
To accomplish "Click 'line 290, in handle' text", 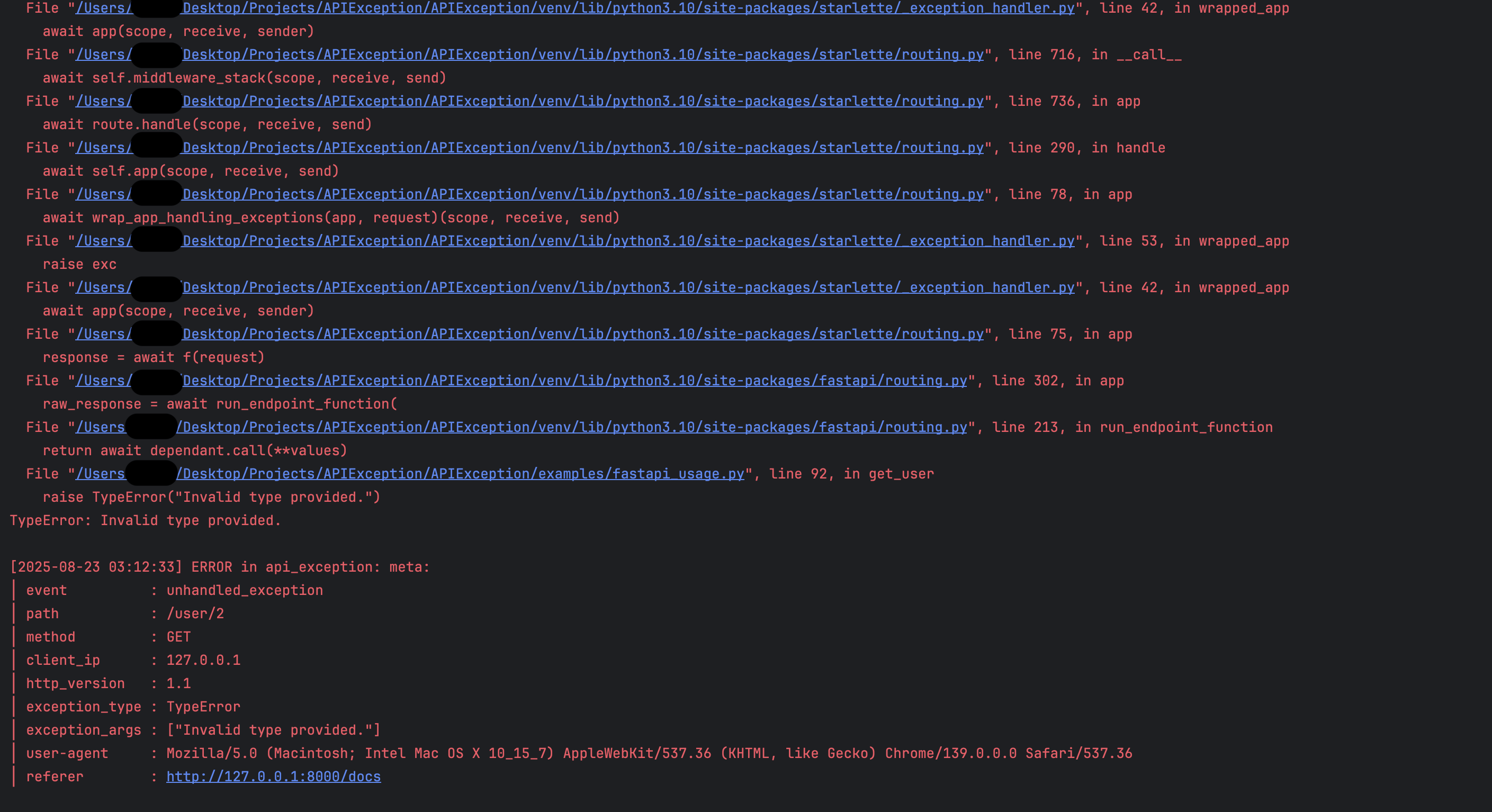I will [1087, 148].
